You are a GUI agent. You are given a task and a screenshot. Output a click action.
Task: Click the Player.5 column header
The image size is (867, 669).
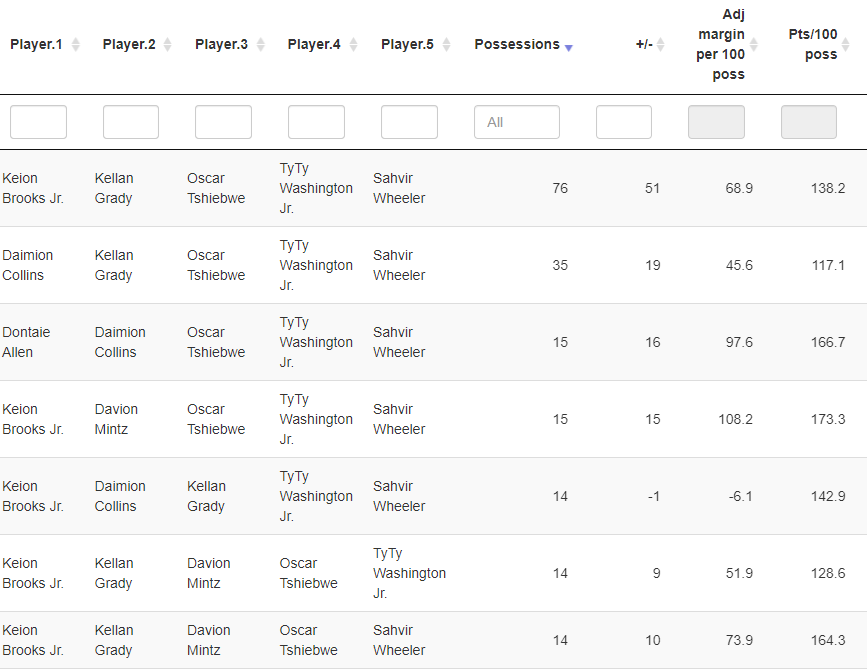pyautogui.click(x=407, y=44)
